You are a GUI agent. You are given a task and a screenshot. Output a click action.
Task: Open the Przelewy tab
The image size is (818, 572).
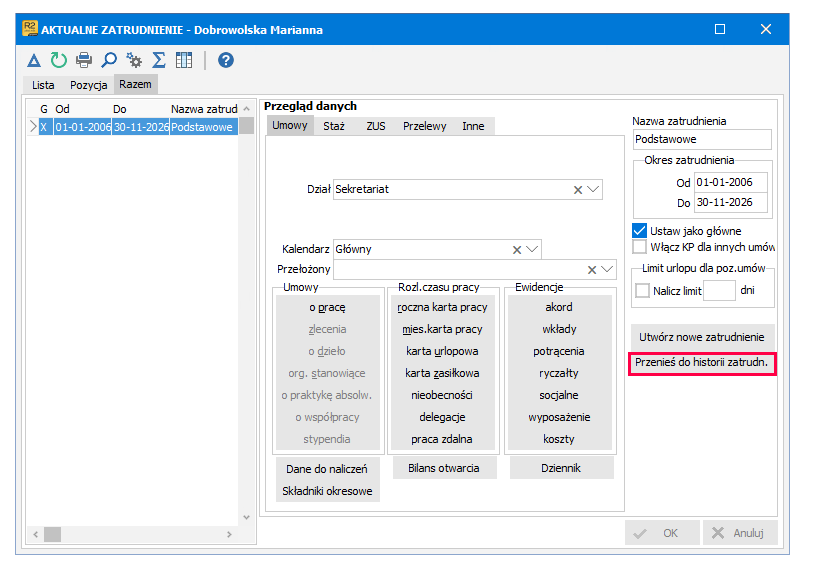425,126
